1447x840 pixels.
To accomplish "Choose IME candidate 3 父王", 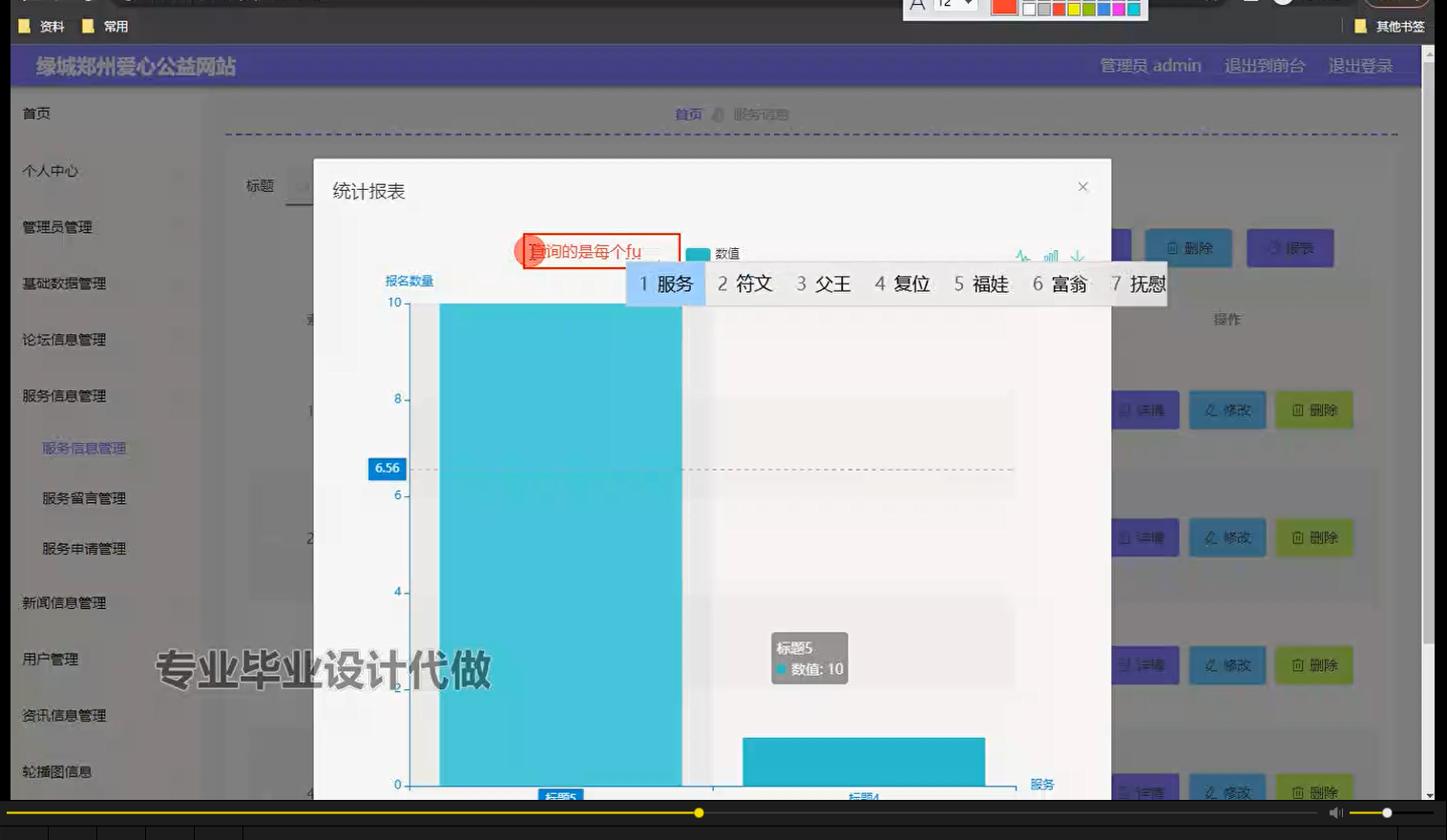I will coord(823,284).
